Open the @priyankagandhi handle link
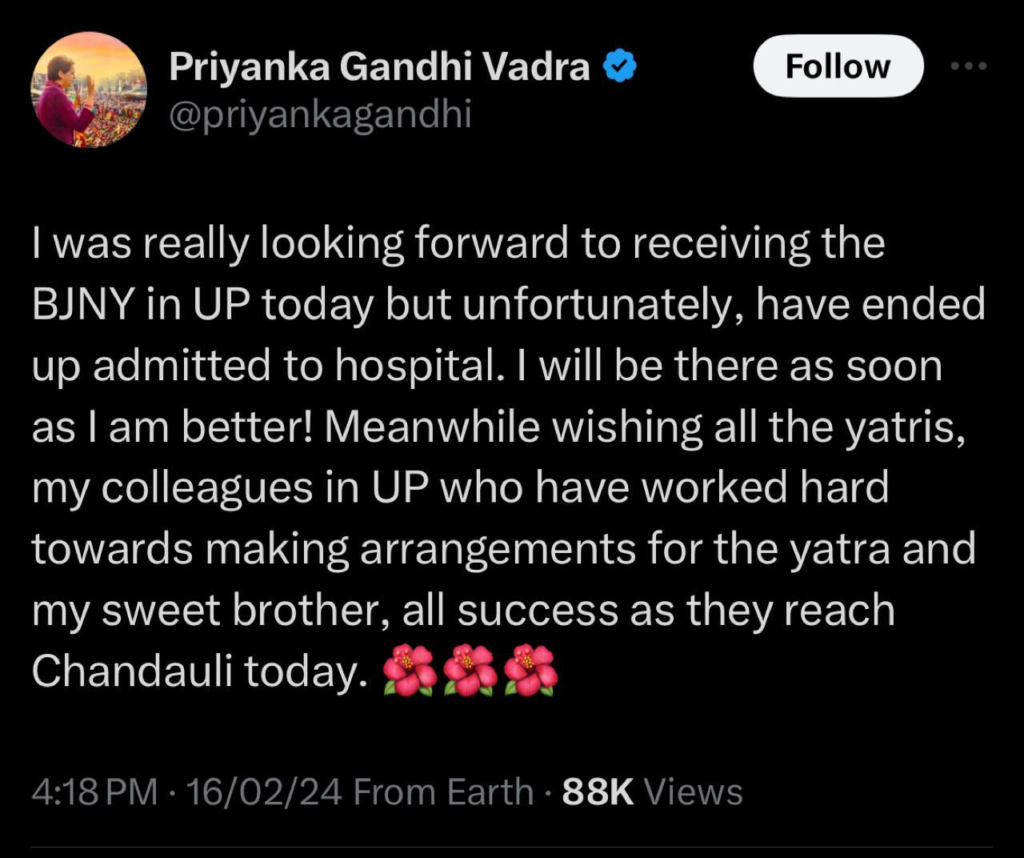Image resolution: width=1024 pixels, height=858 pixels. pos(320,115)
